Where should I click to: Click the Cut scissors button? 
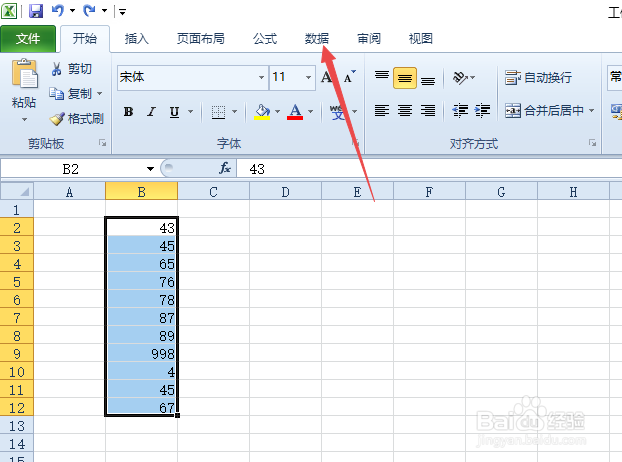[72, 69]
